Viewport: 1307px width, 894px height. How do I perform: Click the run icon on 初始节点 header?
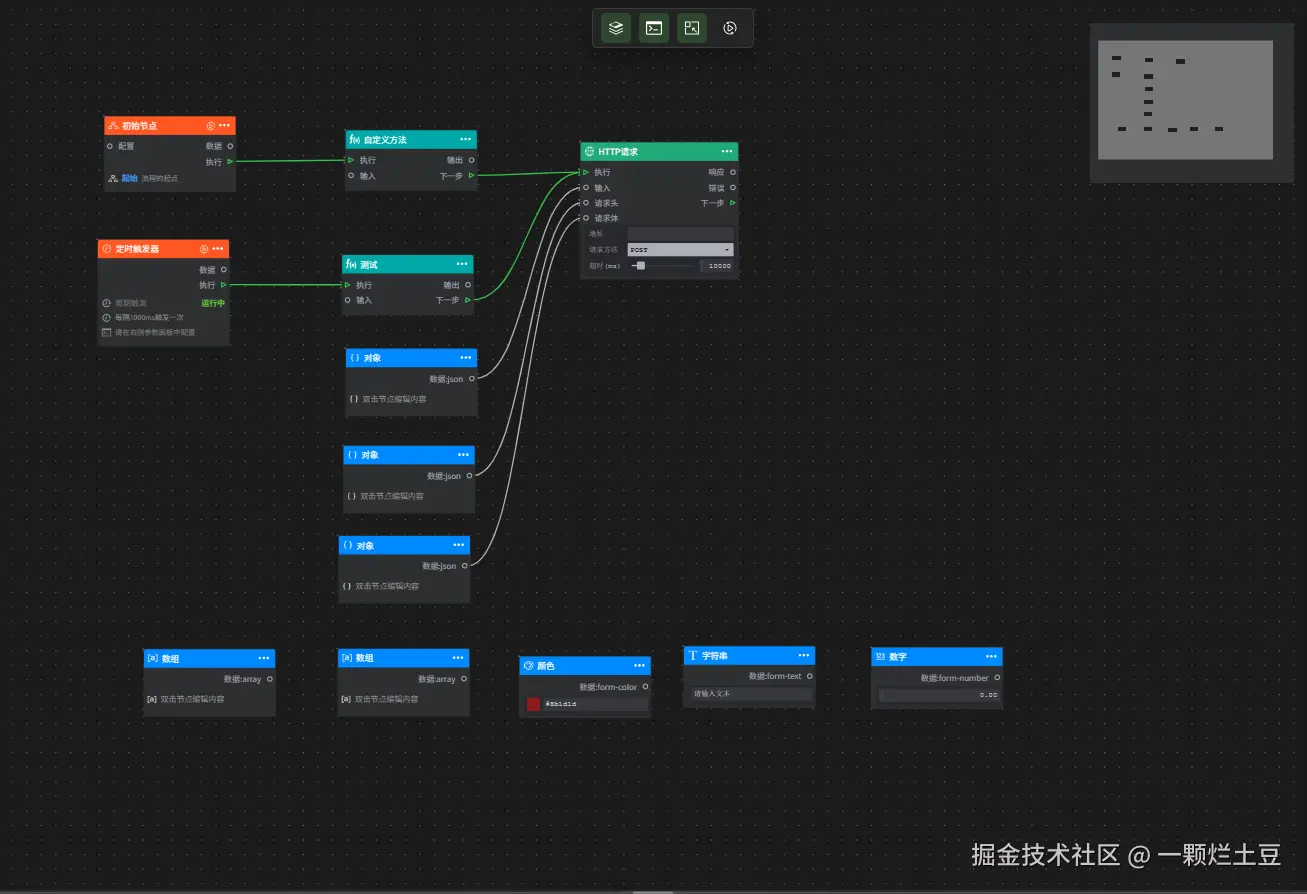coord(210,126)
